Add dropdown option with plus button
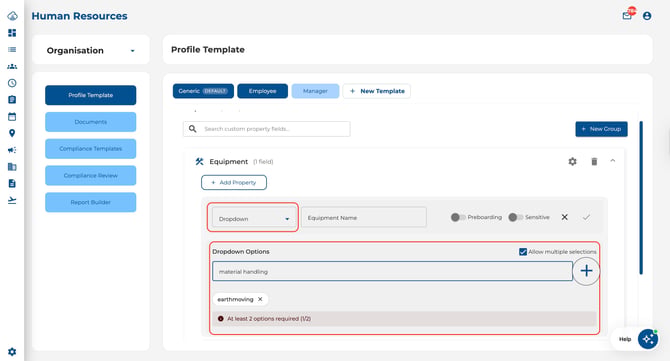This screenshot has width=670, height=361. tap(586, 270)
